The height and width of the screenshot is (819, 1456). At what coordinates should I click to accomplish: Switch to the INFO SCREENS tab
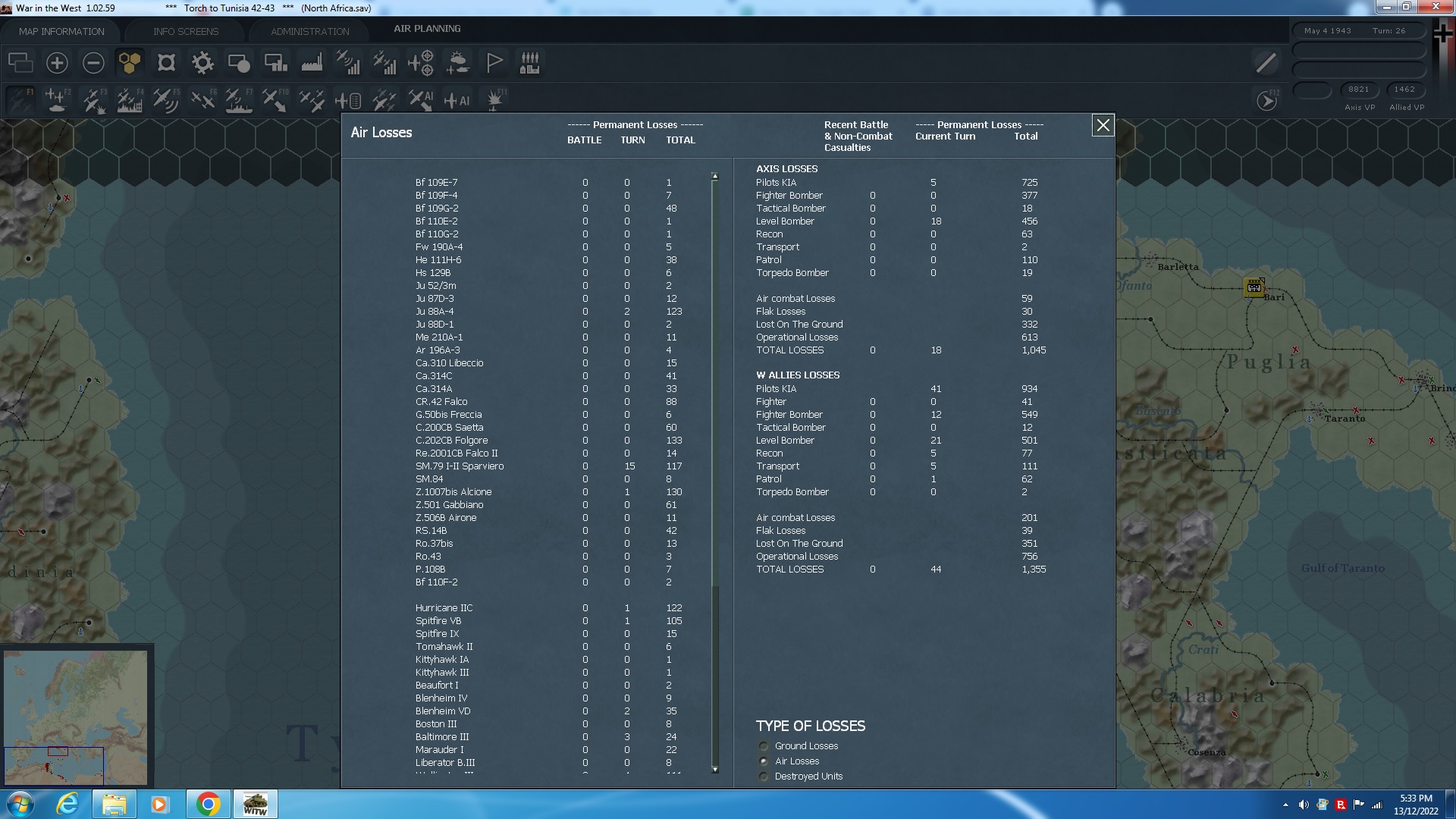pyautogui.click(x=186, y=31)
